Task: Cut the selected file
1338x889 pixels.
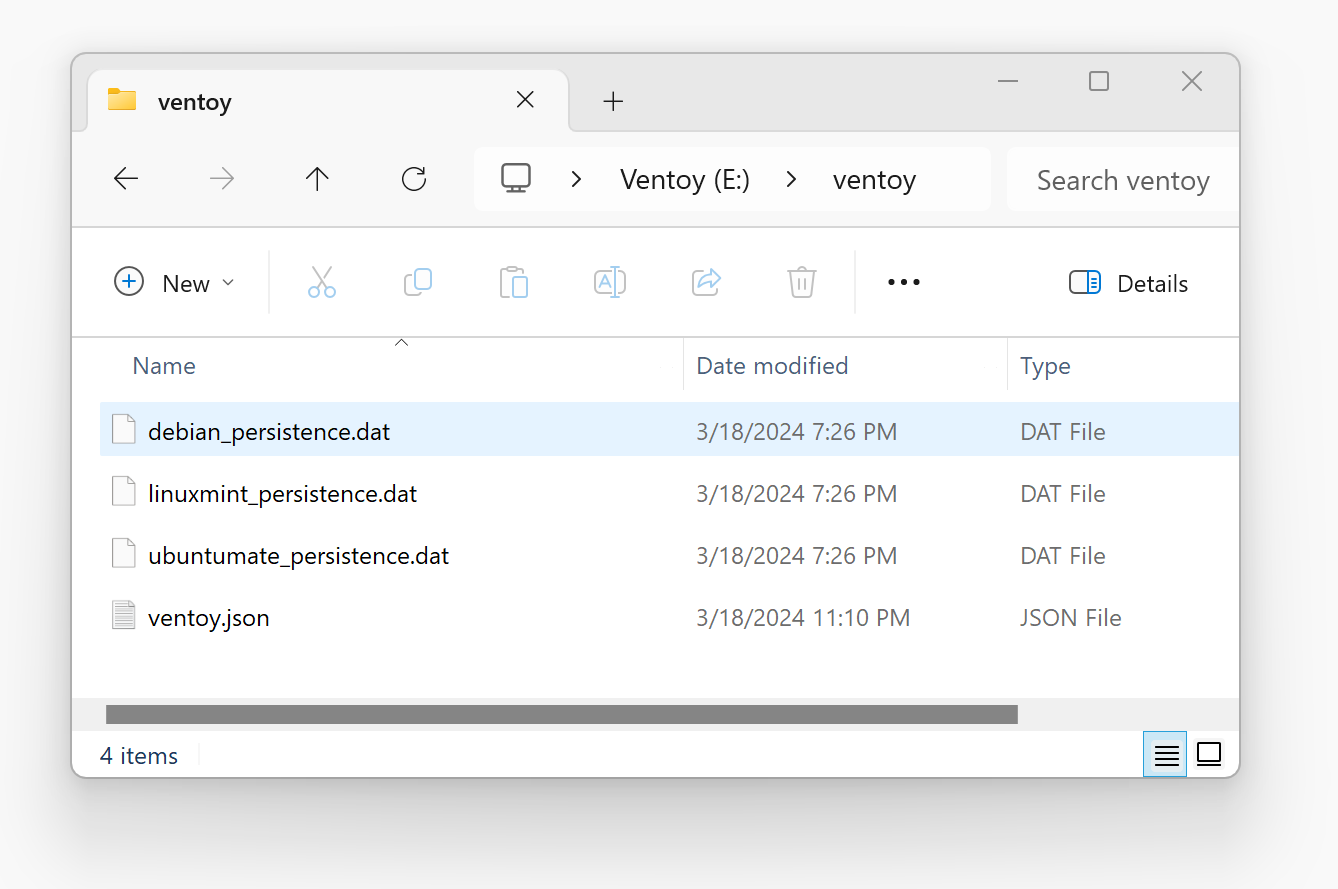Action: (x=321, y=282)
